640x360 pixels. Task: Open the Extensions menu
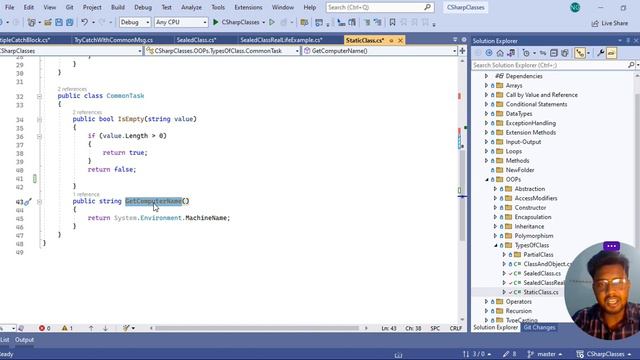pos(248,7)
